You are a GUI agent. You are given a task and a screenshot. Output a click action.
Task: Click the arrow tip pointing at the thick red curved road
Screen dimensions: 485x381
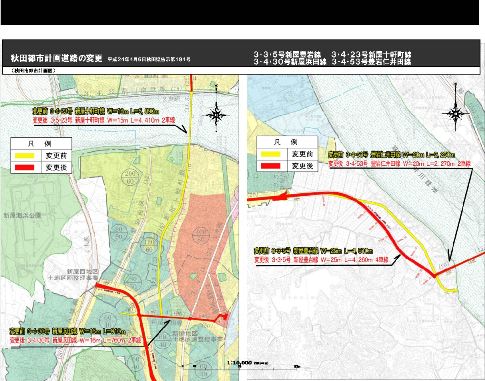399,256
